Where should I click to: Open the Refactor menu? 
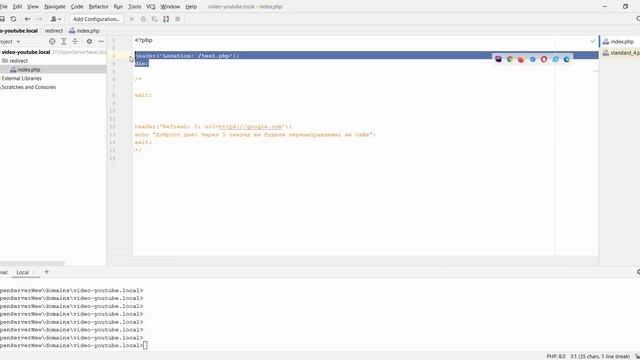(x=98, y=7)
